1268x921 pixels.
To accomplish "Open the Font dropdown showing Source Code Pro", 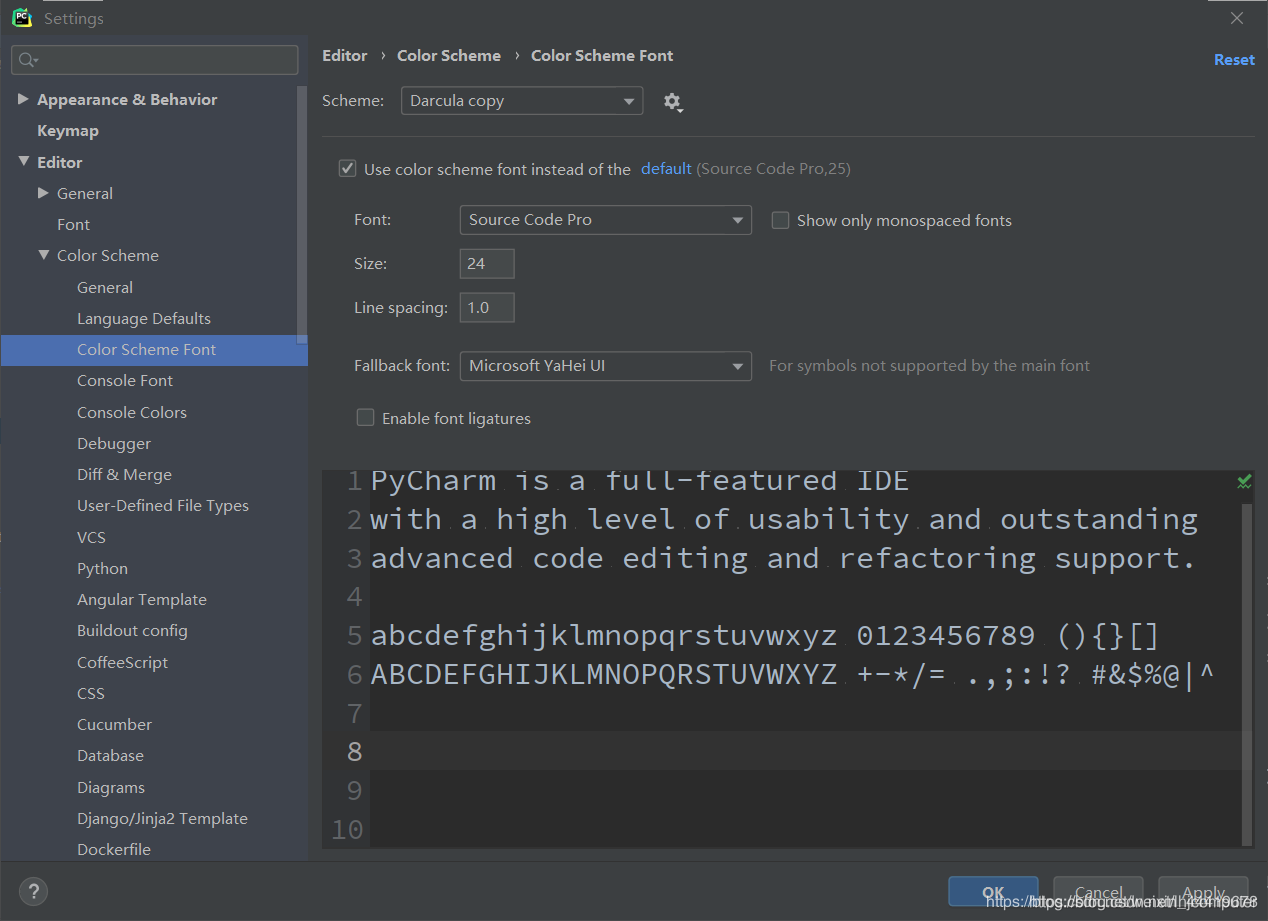I will 605,220.
